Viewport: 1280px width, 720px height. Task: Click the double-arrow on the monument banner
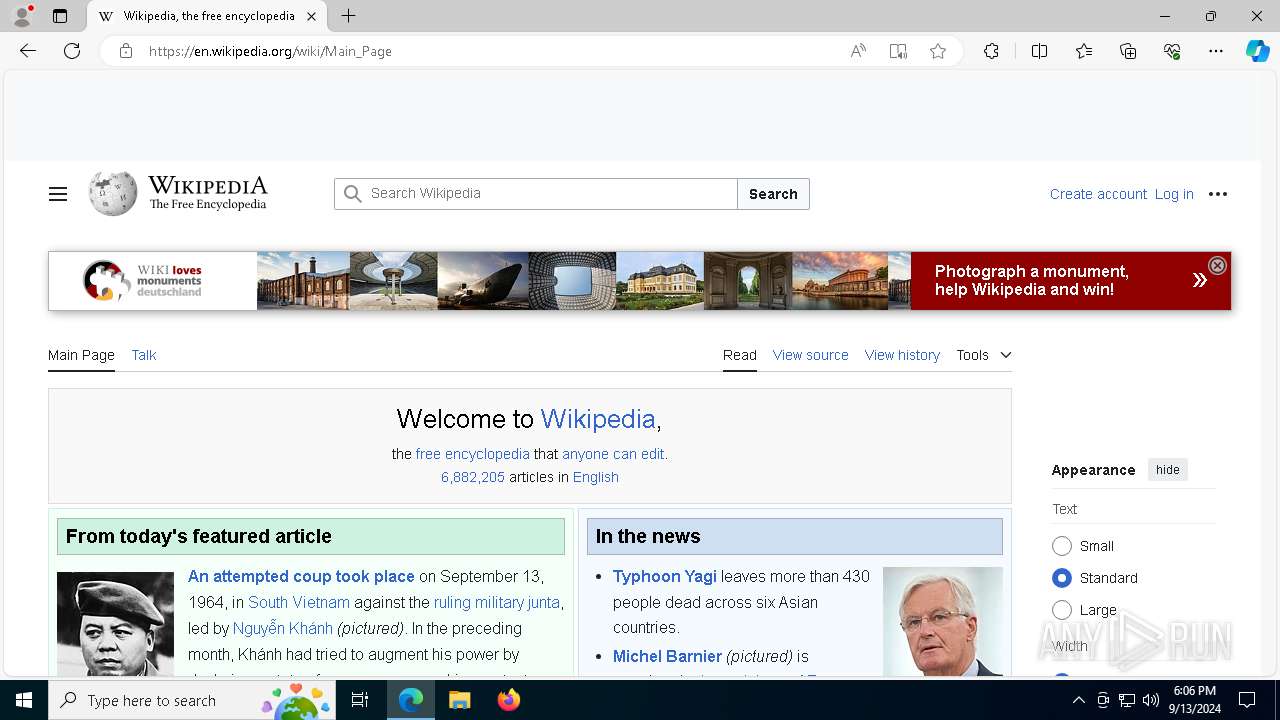coord(1199,281)
